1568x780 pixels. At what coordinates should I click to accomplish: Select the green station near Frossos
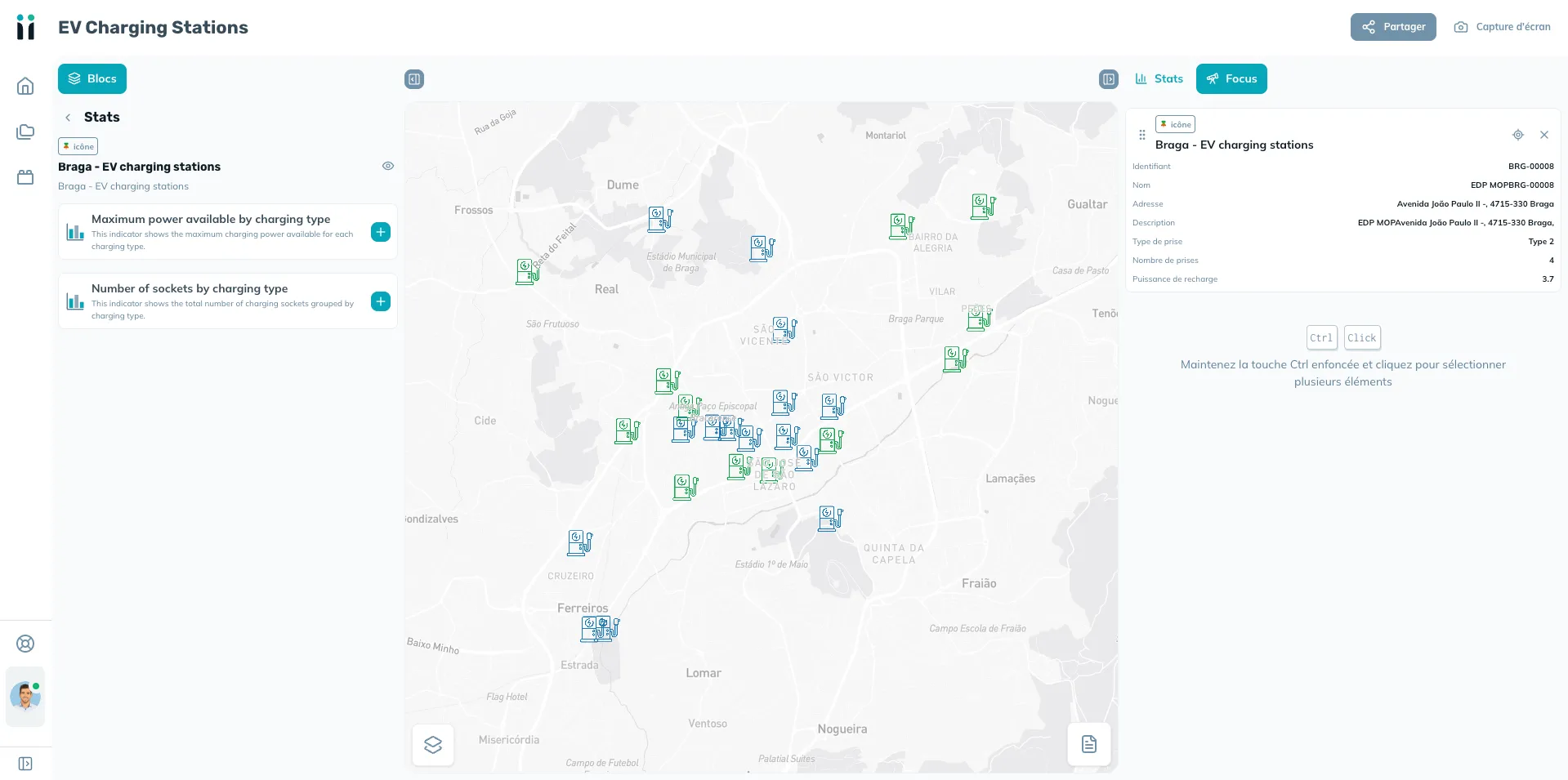coord(528,271)
